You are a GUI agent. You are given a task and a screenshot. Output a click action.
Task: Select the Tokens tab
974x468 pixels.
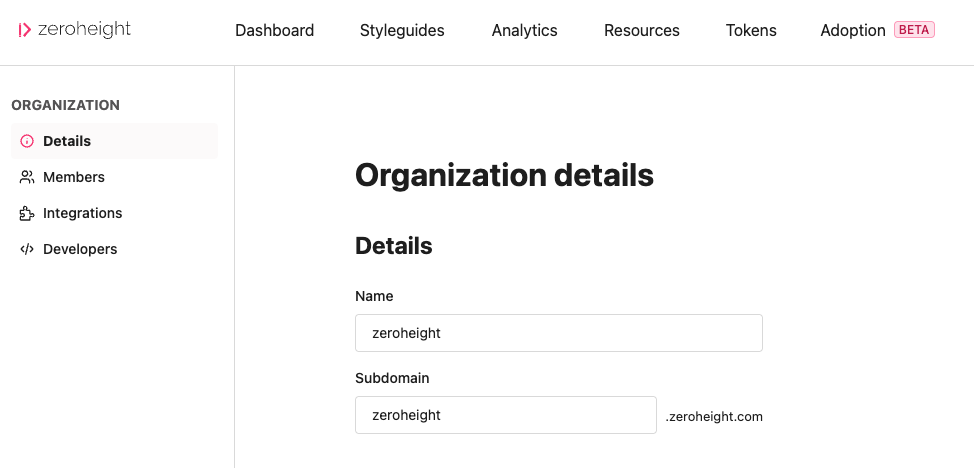pyautogui.click(x=750, y=31)
